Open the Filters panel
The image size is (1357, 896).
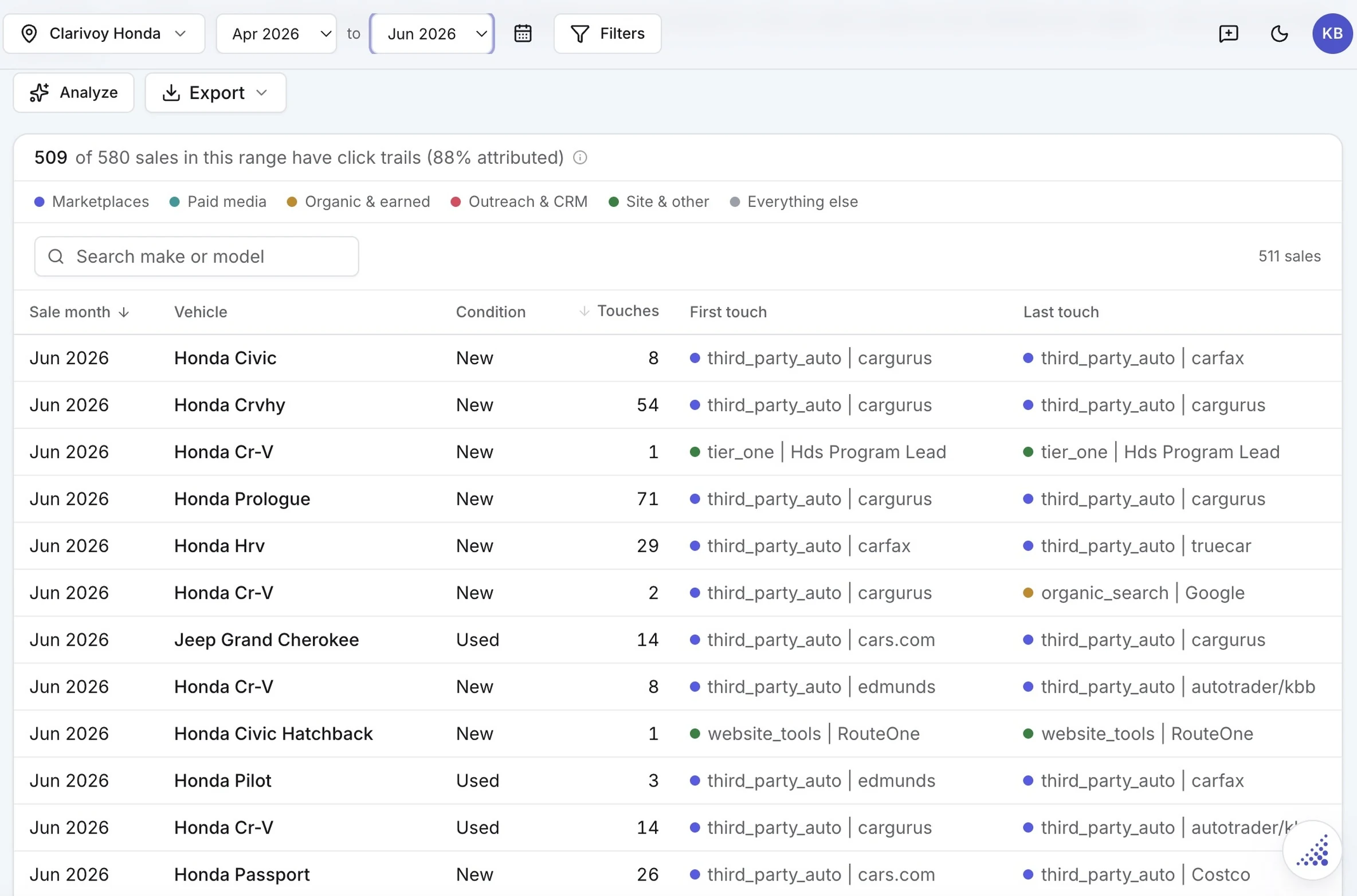pos(607,34)
